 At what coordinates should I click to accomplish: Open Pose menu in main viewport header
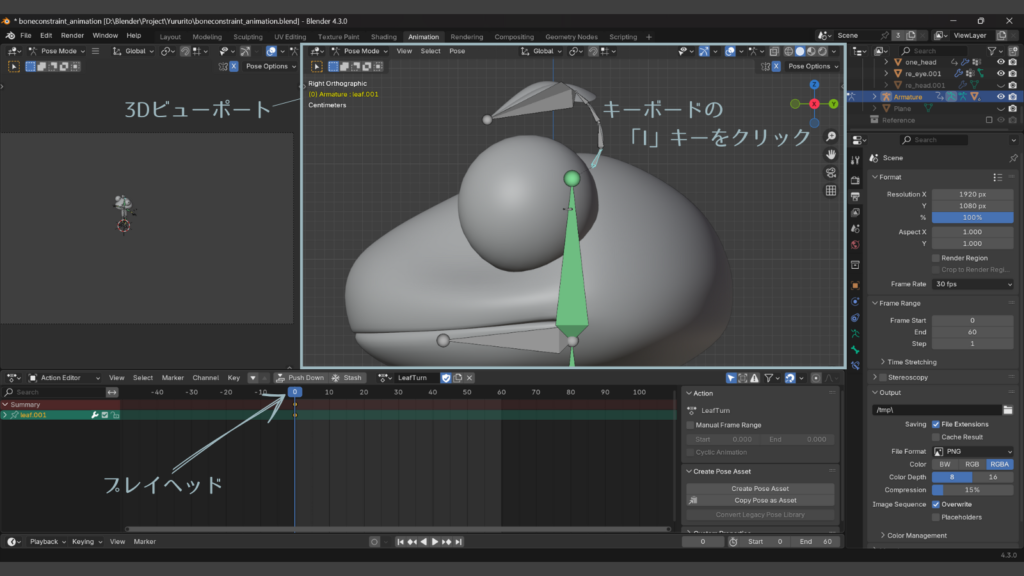pos(457,51)
